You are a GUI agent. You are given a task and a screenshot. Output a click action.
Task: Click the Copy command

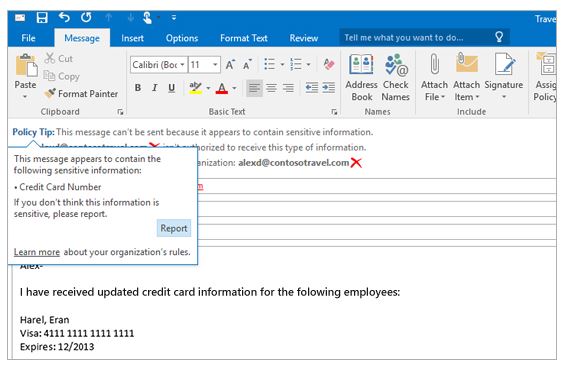click(61, 76)
